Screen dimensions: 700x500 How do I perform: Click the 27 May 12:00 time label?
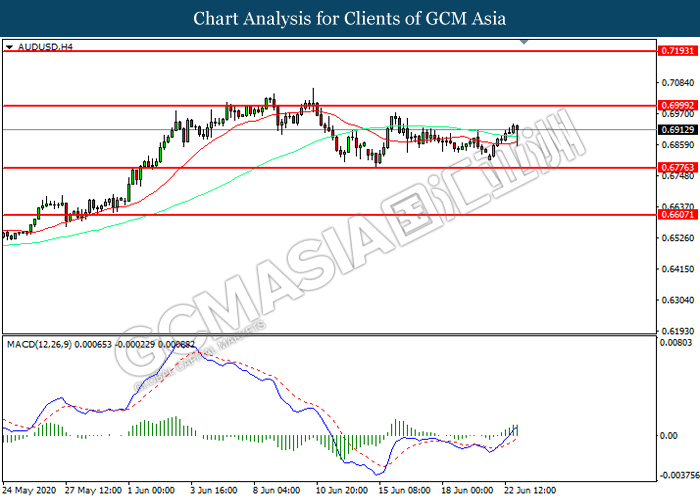click(x=93, y=491)
